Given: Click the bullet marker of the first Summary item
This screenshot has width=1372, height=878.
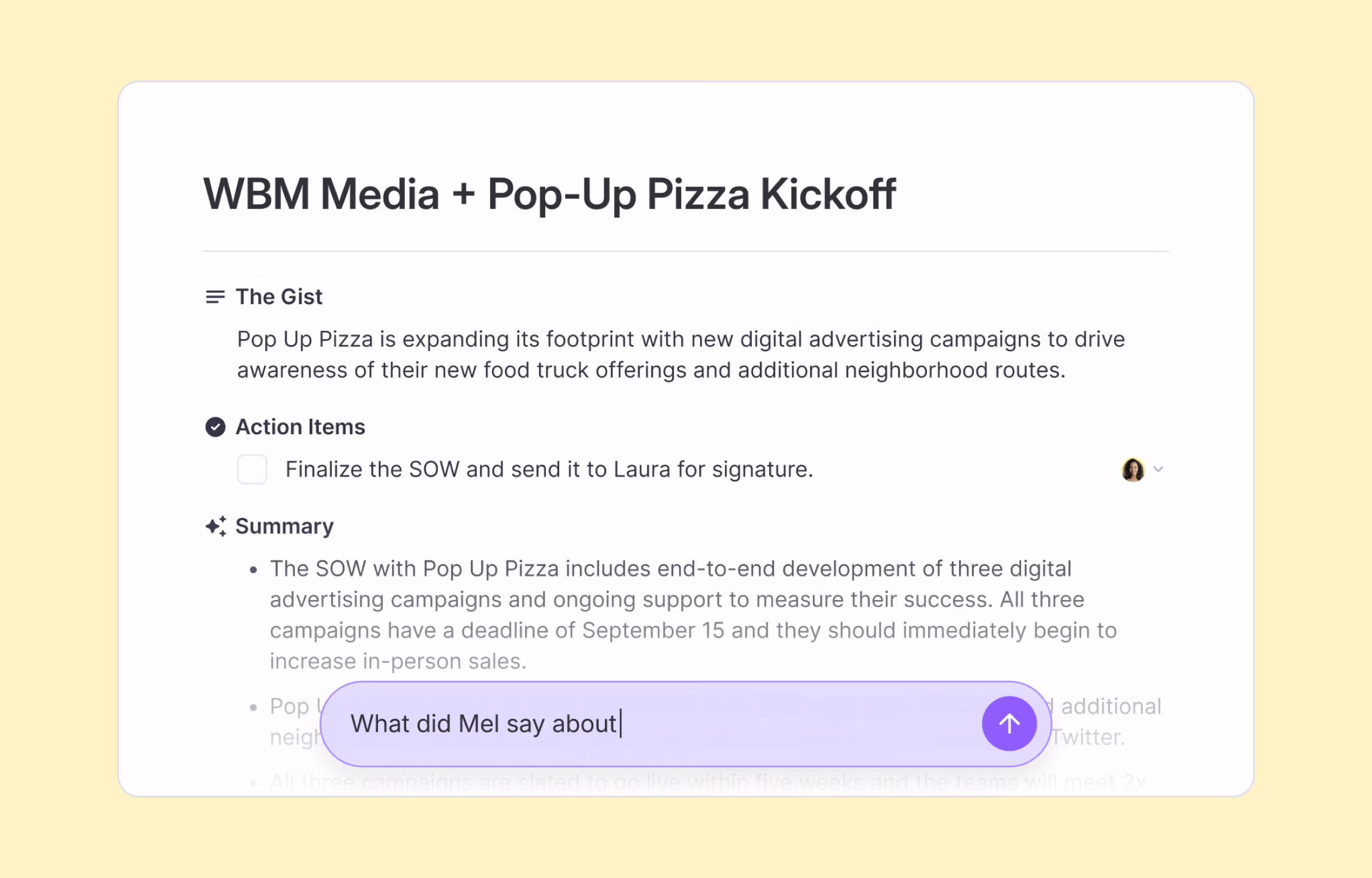Looking at the screenshot, I should point(254,569).
